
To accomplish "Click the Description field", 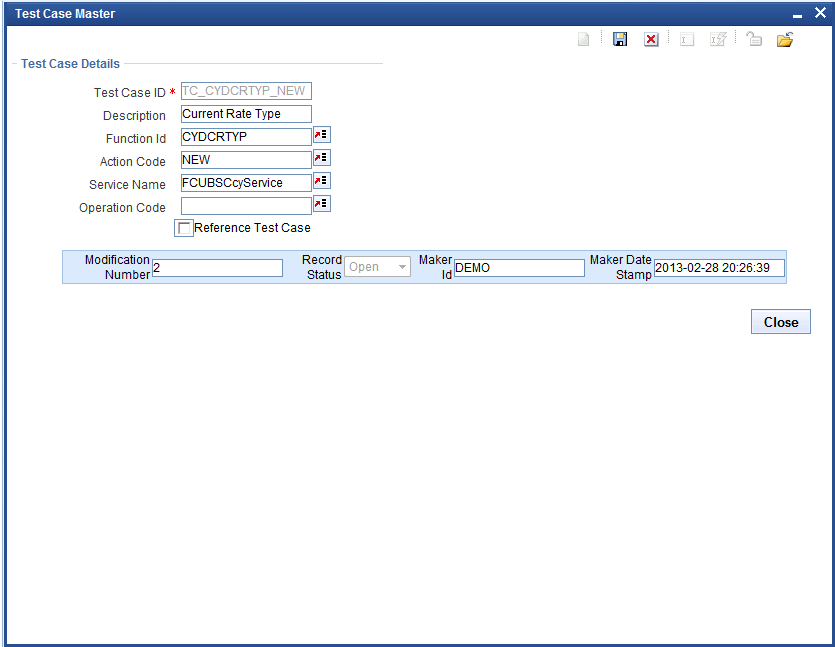I will point(246,114).
